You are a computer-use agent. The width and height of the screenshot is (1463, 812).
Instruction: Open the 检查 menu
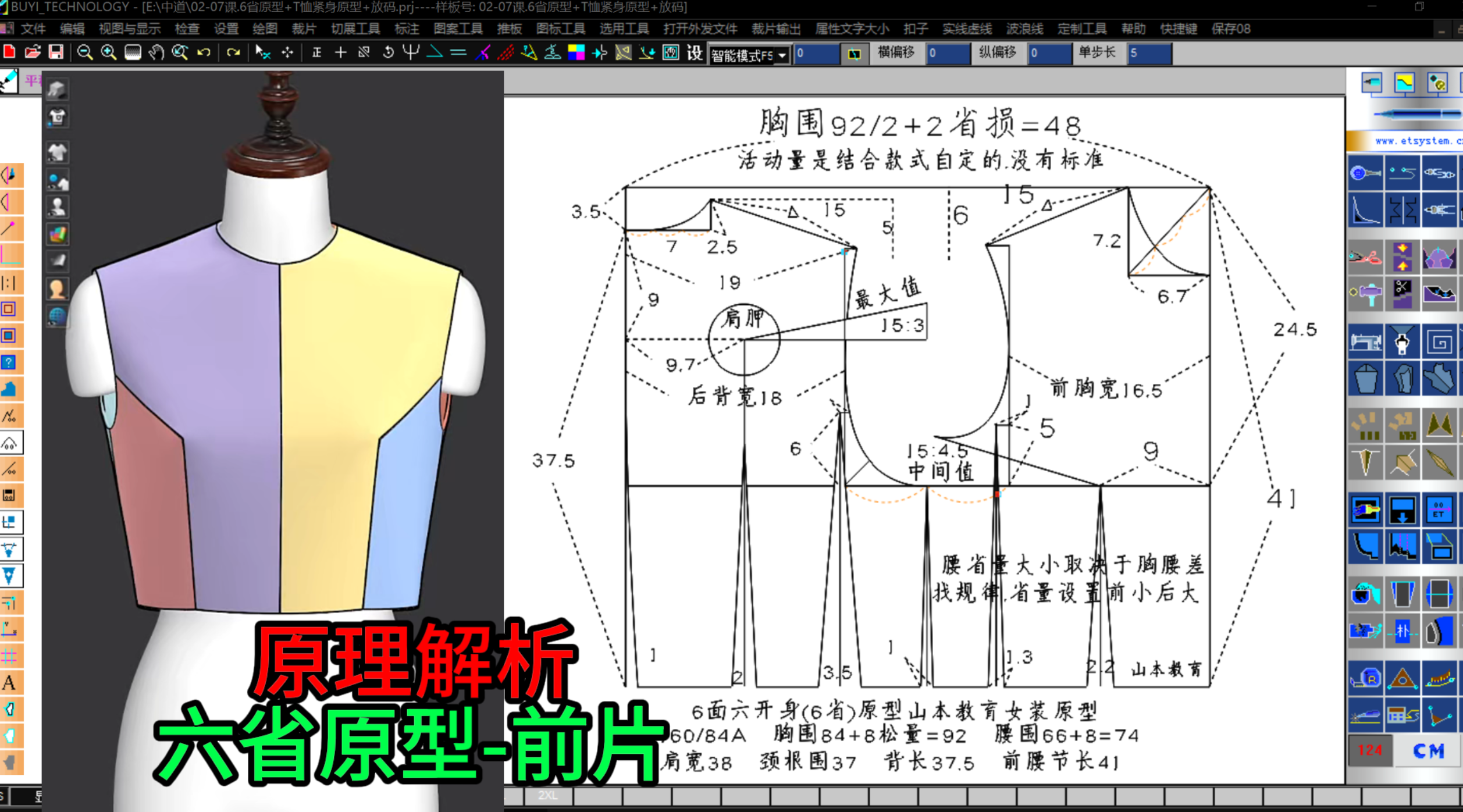tap(187, 29)
